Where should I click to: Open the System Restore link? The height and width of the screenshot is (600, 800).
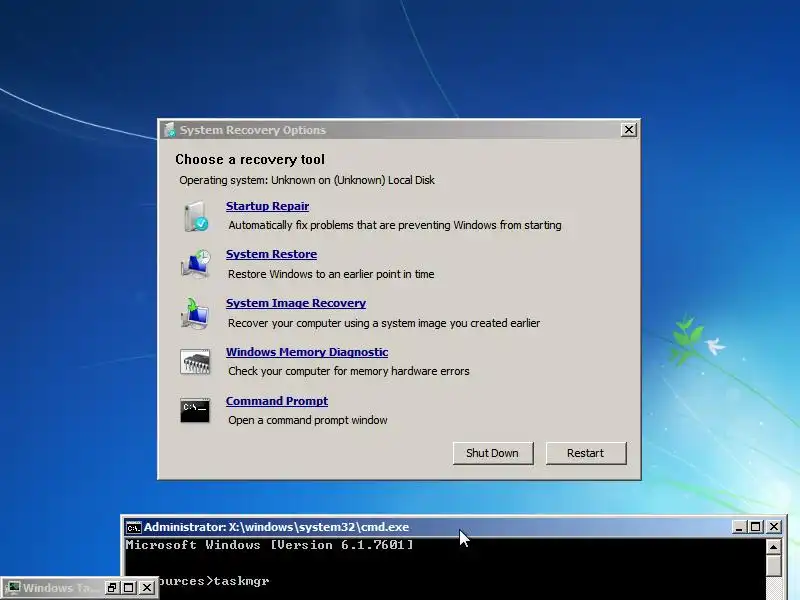point(271,254)
